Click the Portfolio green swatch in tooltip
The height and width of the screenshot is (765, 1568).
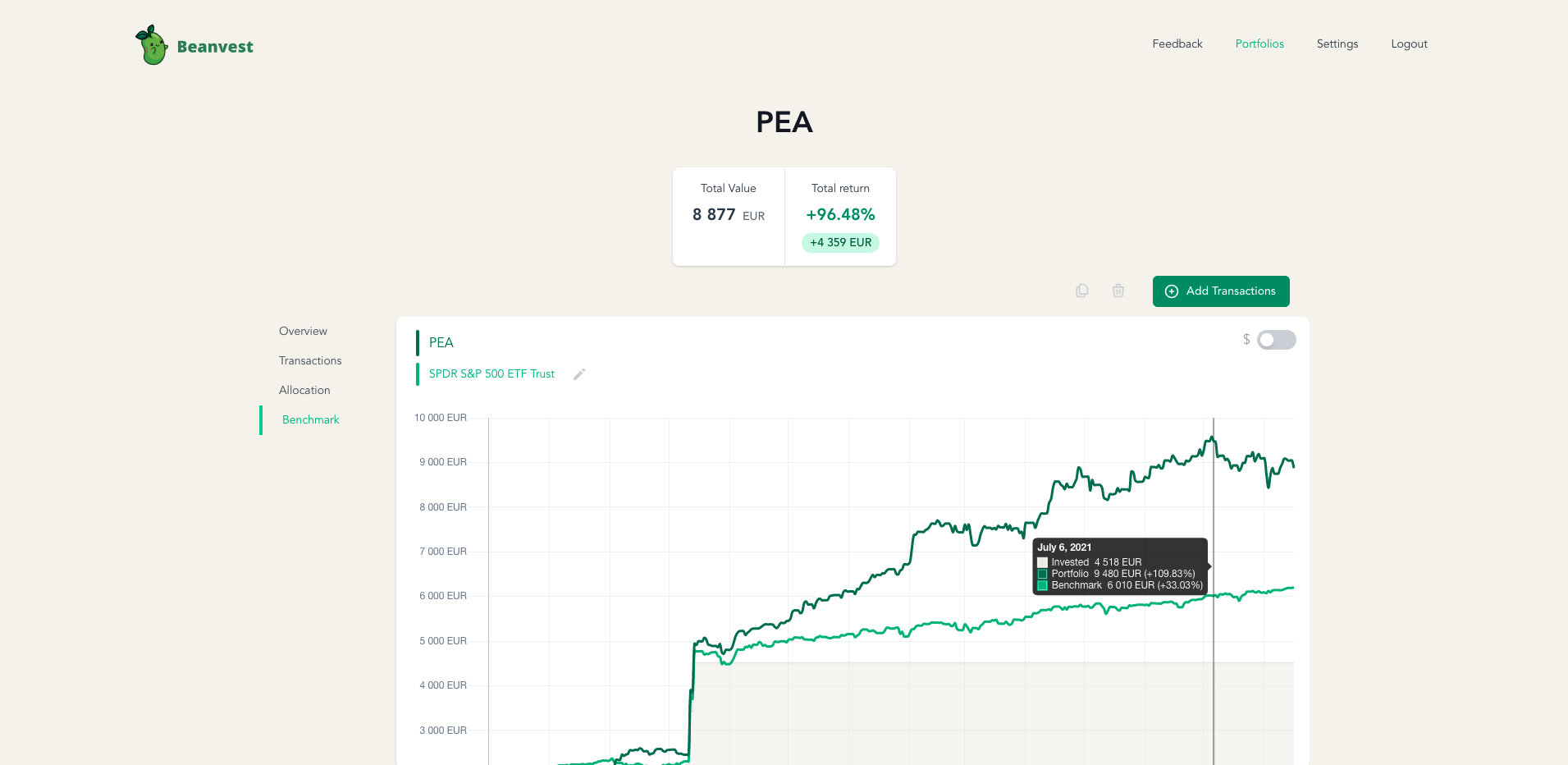click(1042, 574)
